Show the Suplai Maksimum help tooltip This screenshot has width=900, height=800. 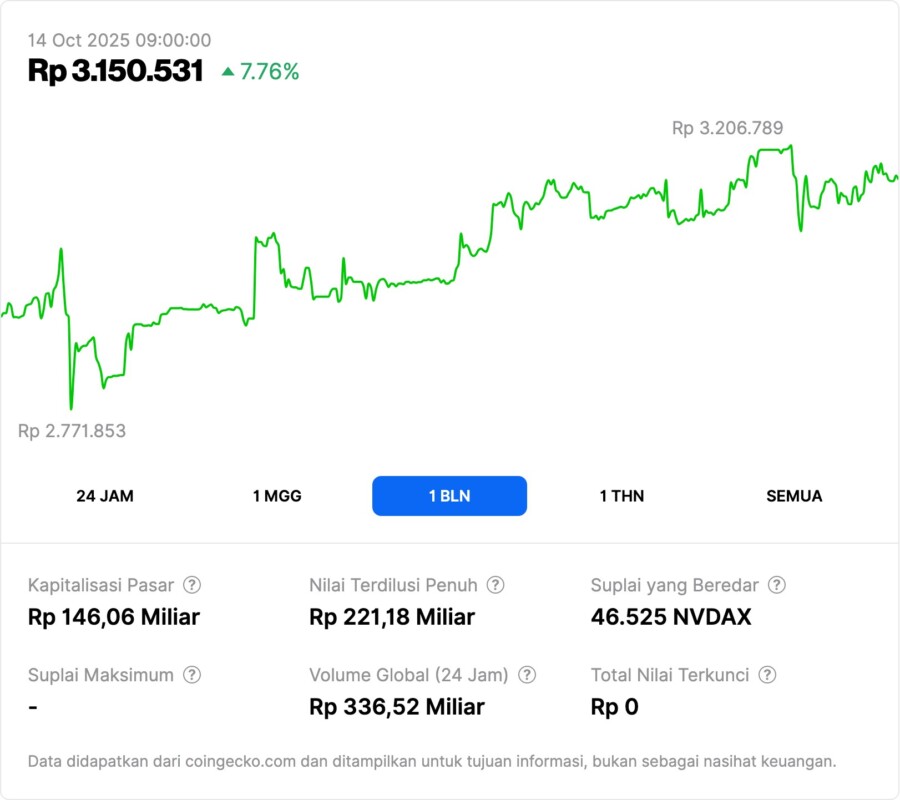[191, 675]
